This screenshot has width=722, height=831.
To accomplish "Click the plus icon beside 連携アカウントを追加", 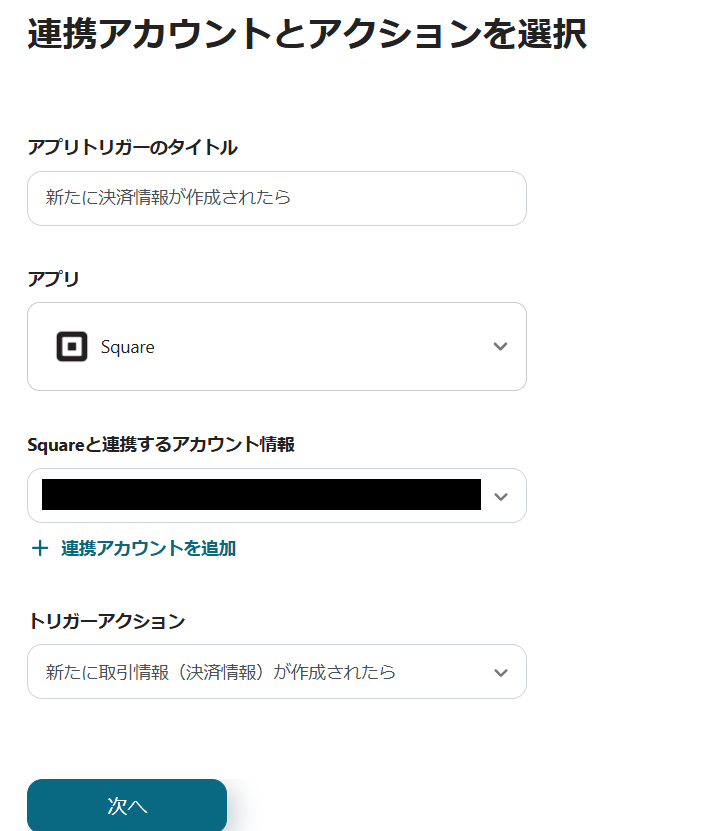I will [40, 548].
